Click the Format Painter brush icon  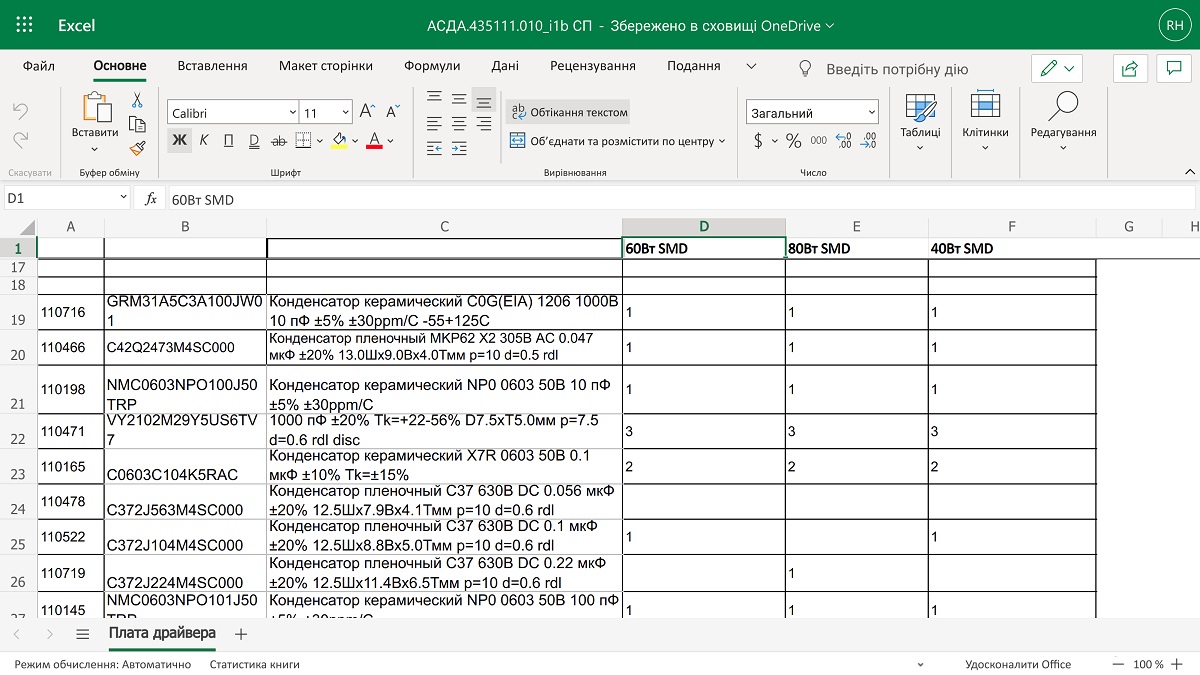click(x=138, y=148)
